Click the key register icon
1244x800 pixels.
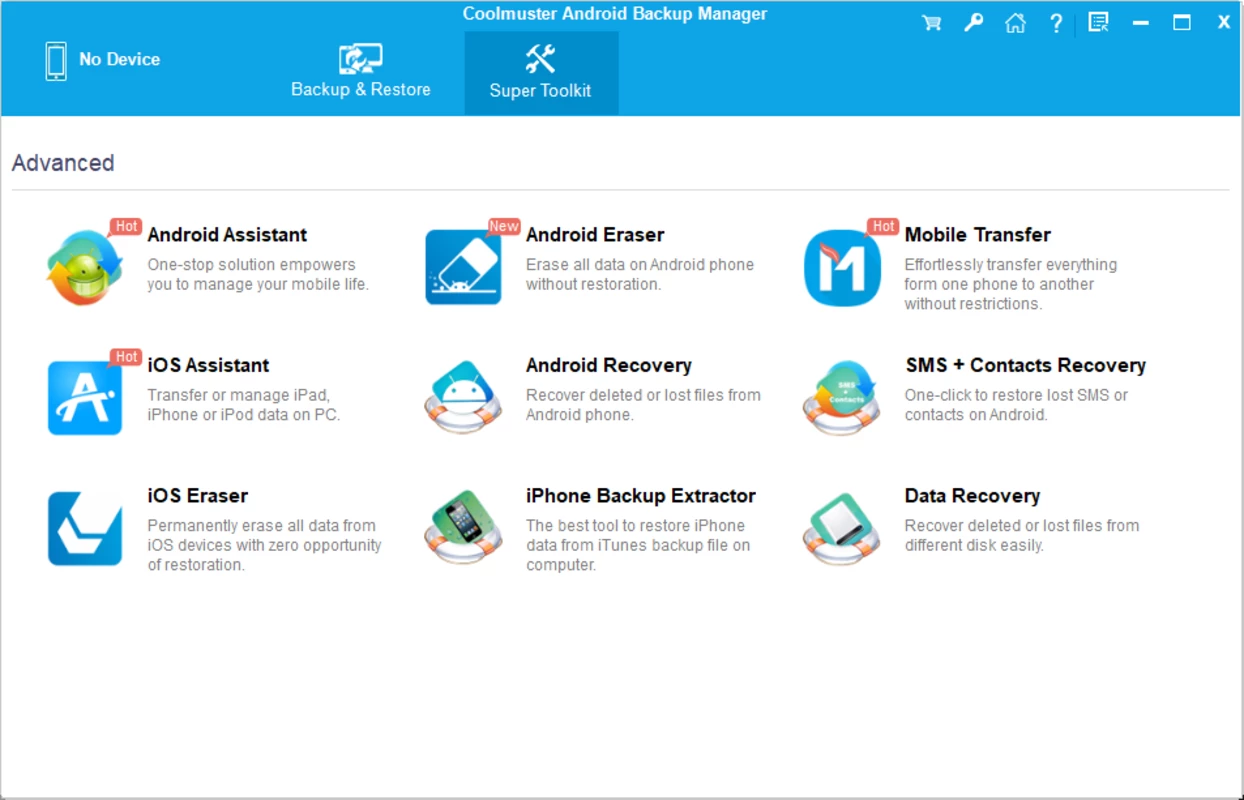point(973,23)
